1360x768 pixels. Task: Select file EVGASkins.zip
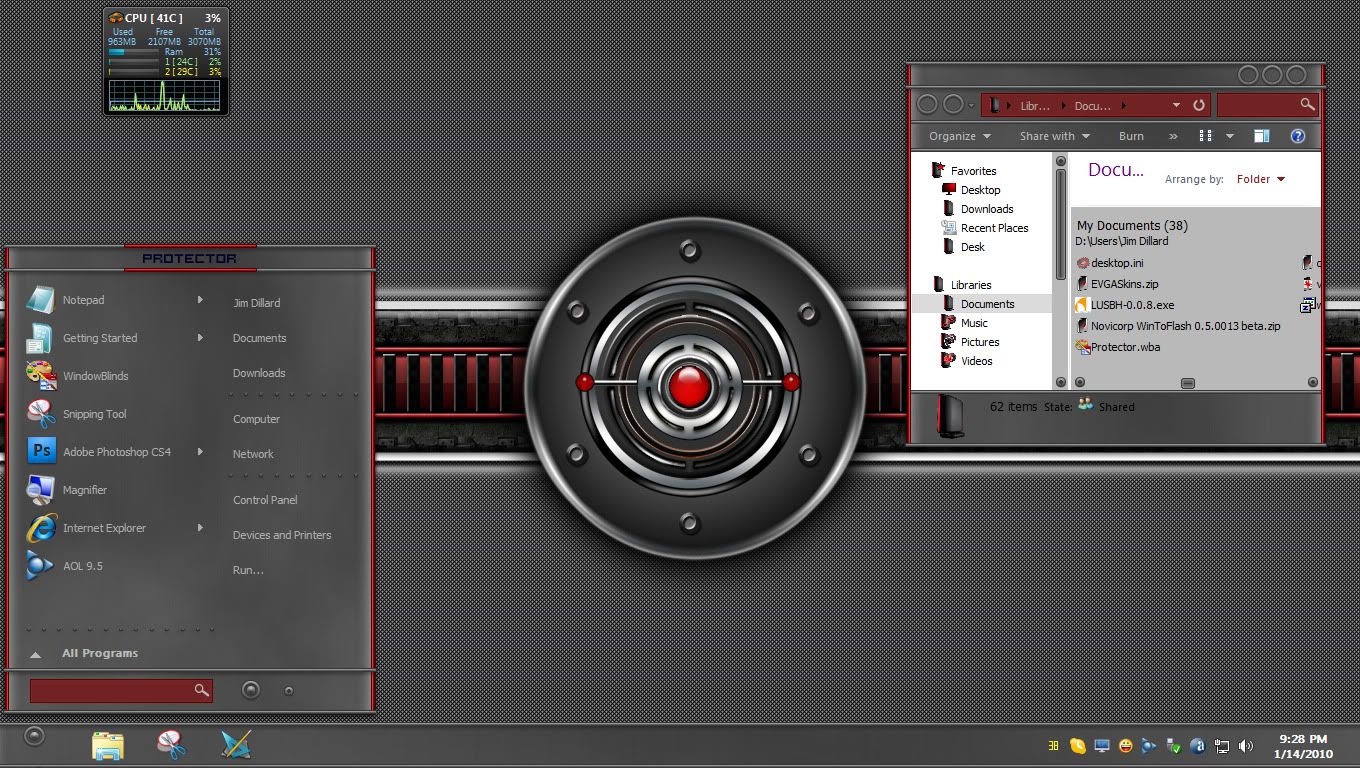point(1117,284)
